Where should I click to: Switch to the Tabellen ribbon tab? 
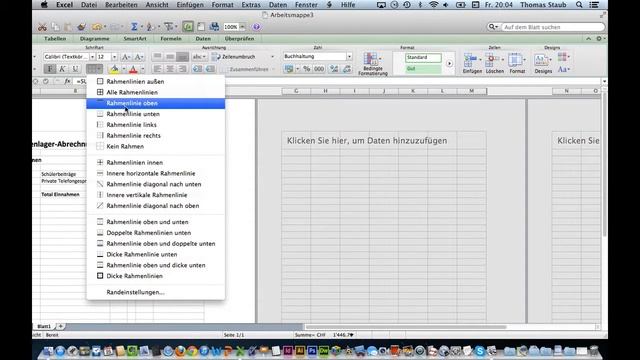pyautogui.click(x=55, y=39)
